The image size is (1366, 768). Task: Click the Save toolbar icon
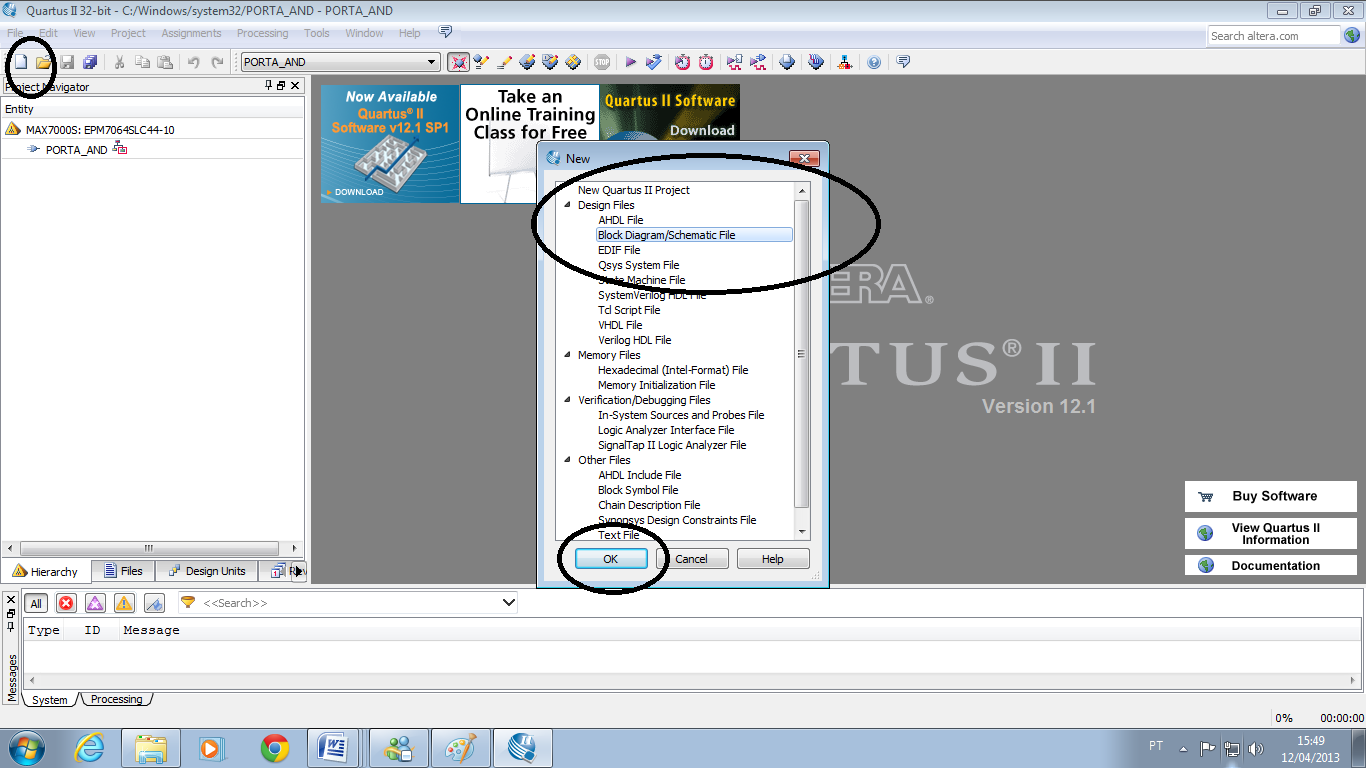tap(66, 62)
